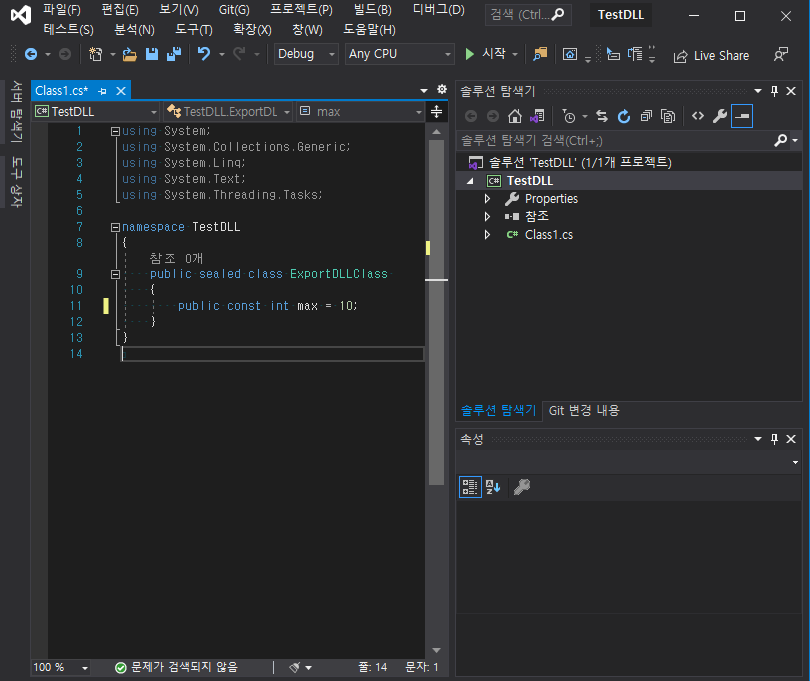Click the home icon in Solution Explorer

click(515, 116)
